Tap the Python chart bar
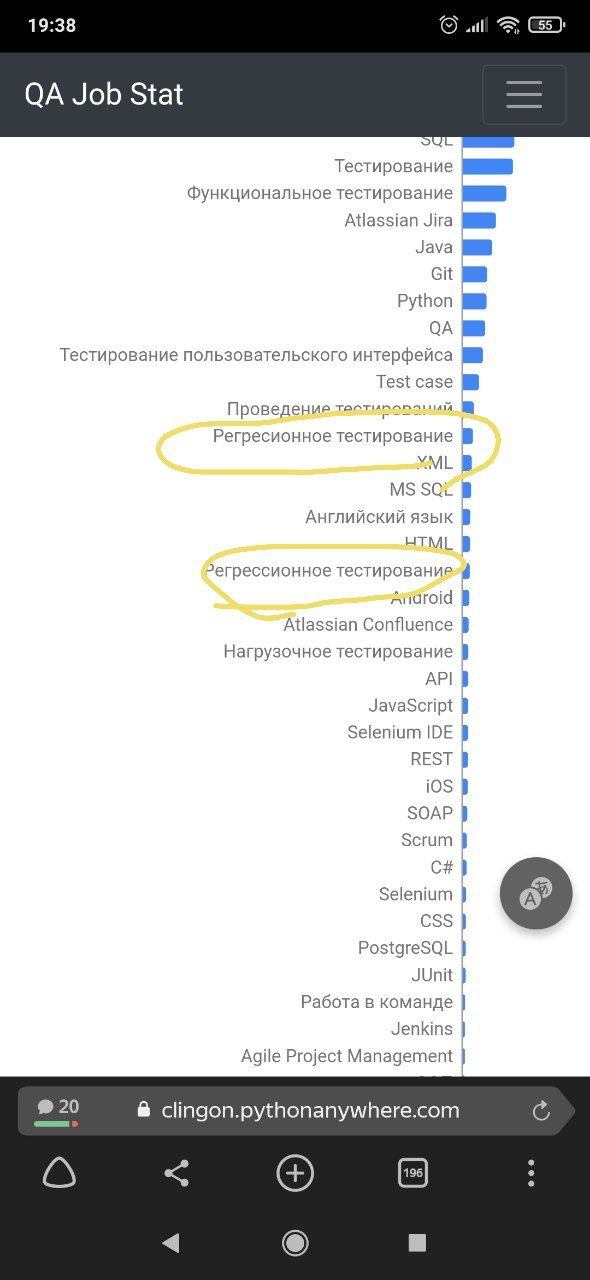This screenshot has height=1280, width=590. point(474,301)
